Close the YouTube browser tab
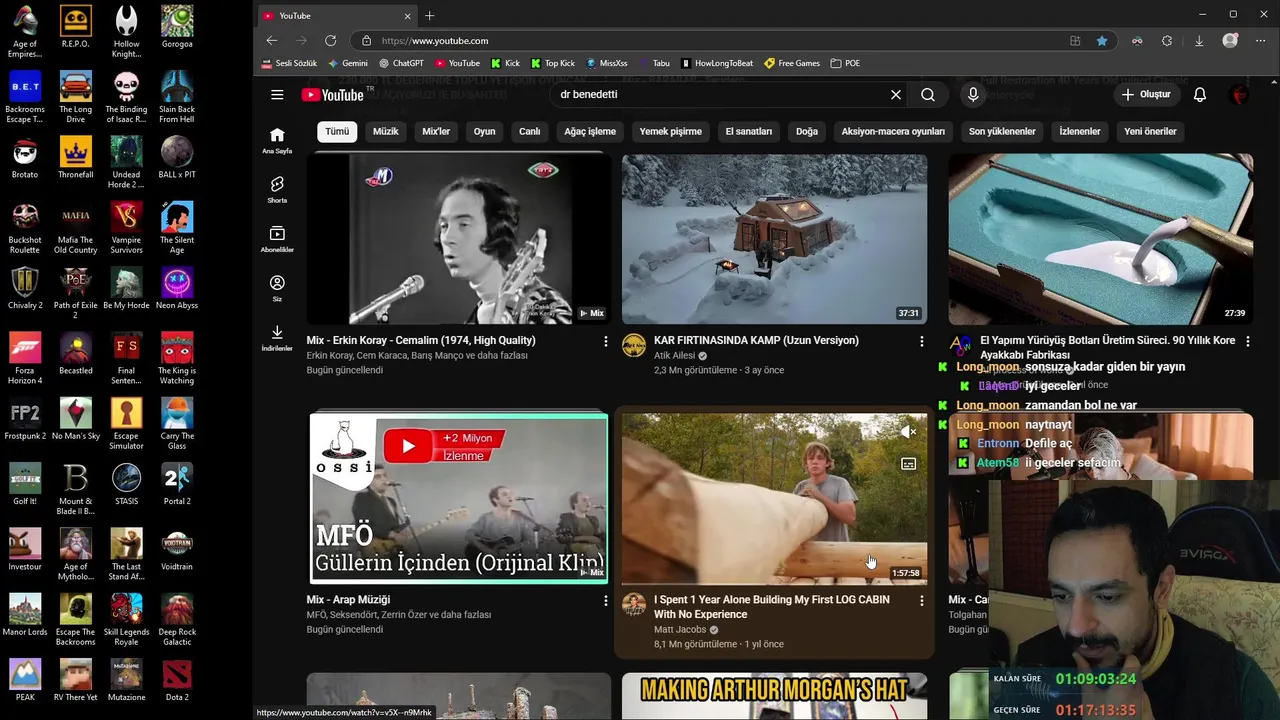This screenshot has width=1280, height=720. (x=408, y=16)
